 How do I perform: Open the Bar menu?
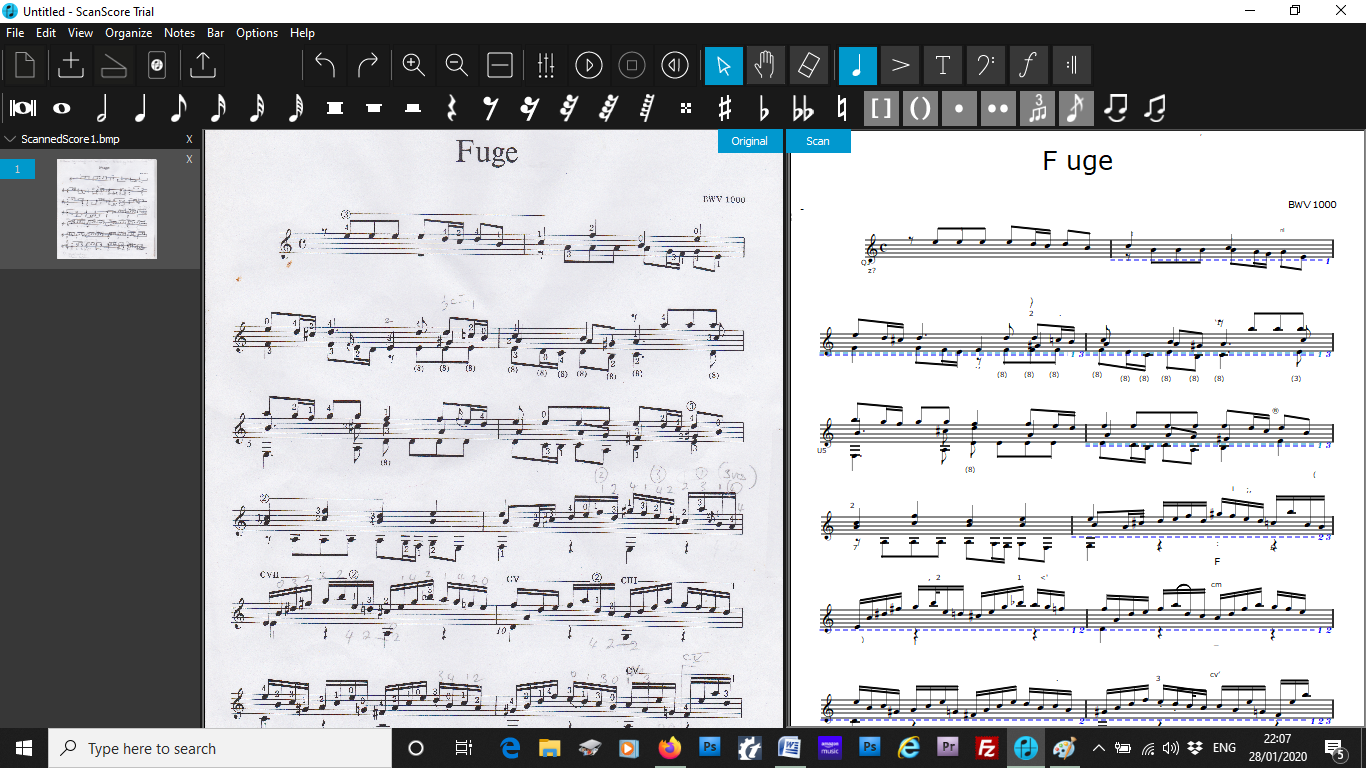point(216,33)
